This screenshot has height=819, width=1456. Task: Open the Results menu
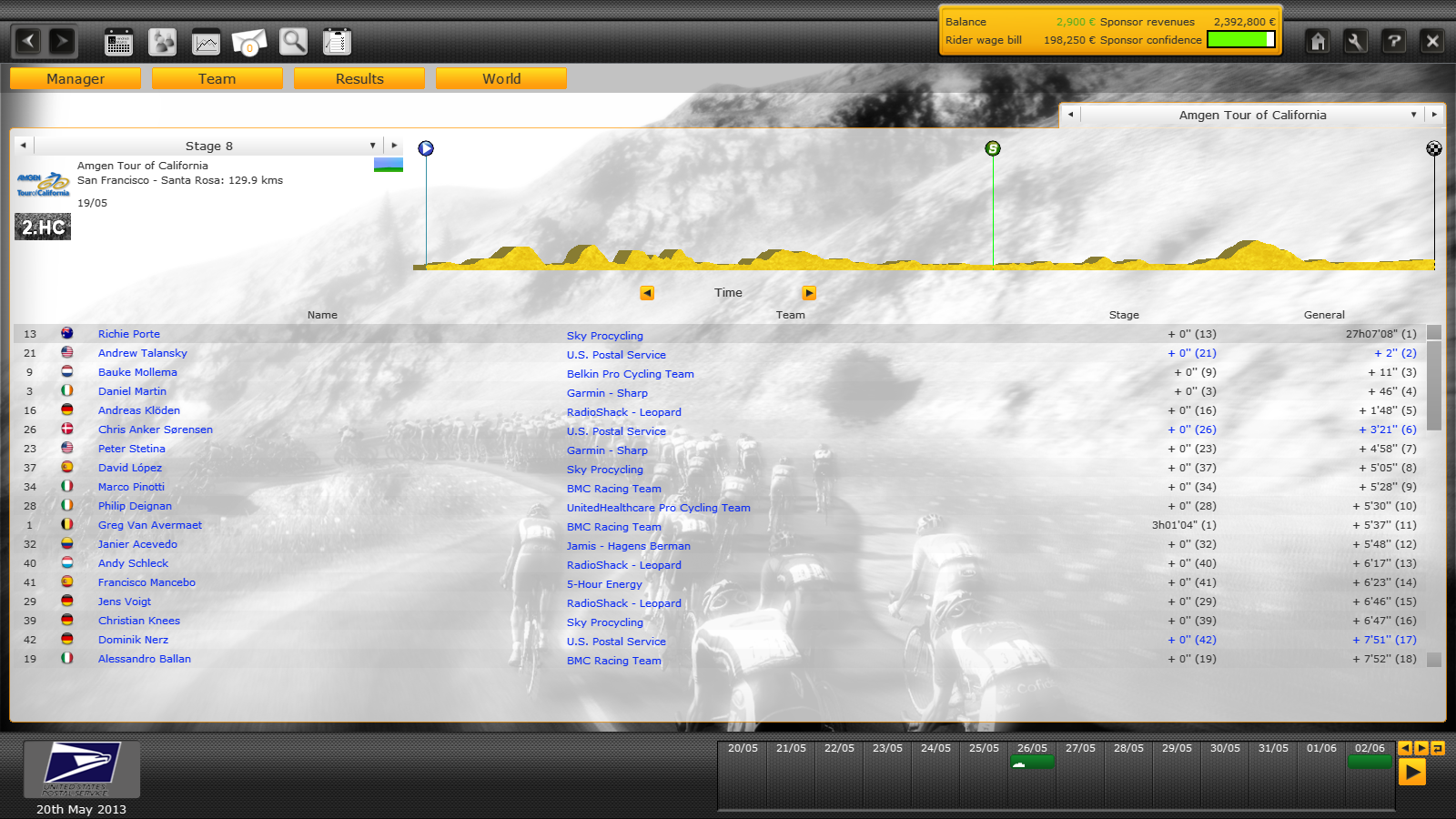pyautogui.click(x=359, y=79)
